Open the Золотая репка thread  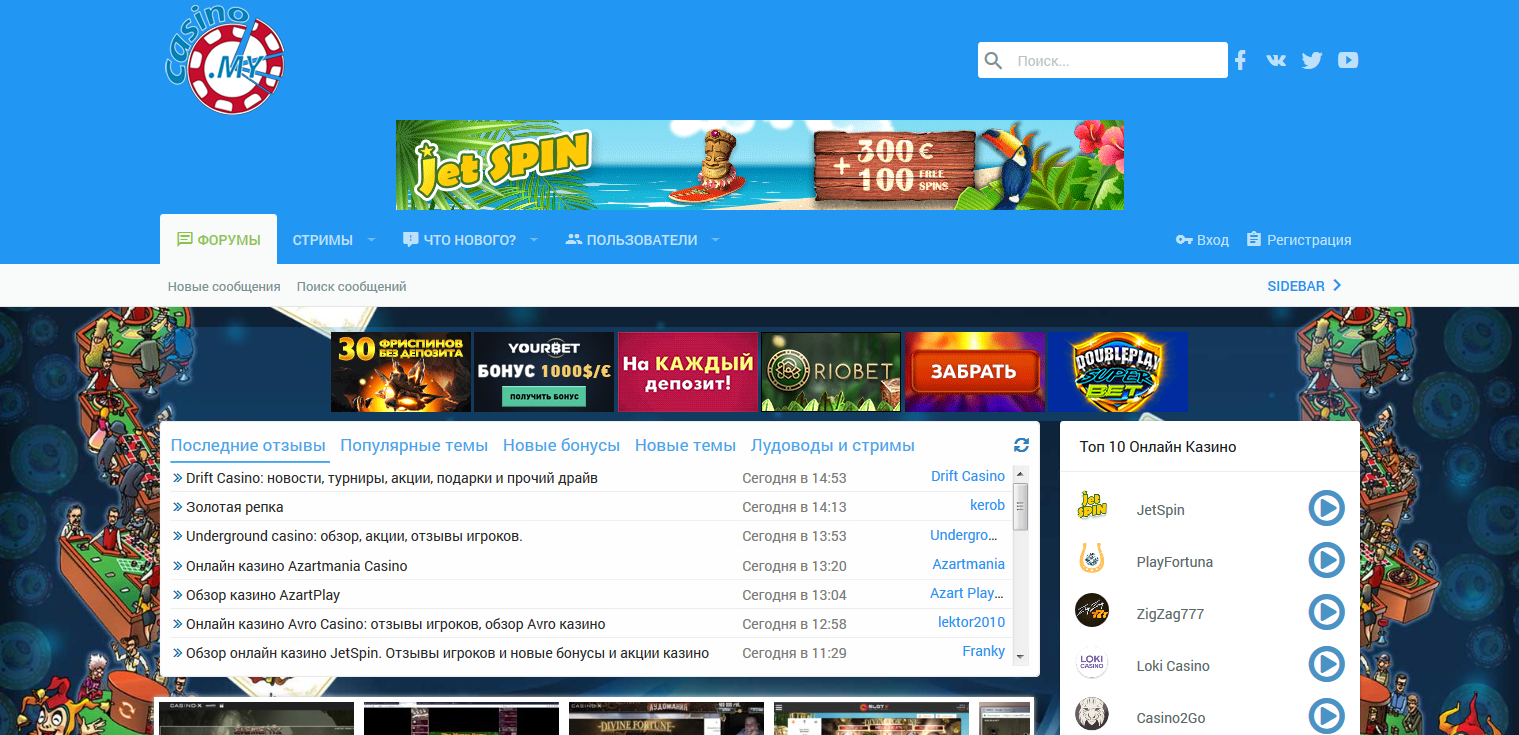(x=235, y=507)
